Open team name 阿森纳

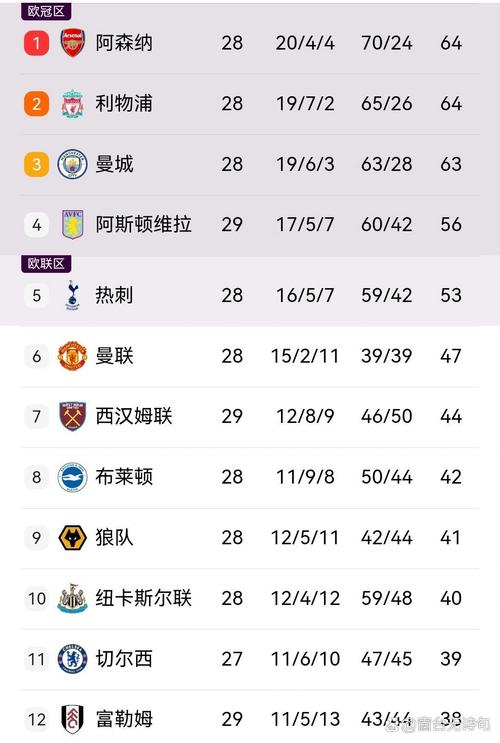click(124, 43)
